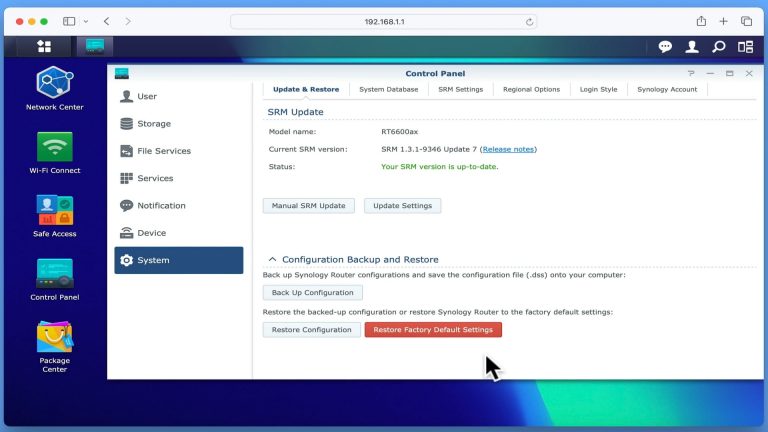Click the Control Panel window title icon
768x432 pixels.
click(x=121, y=73)
